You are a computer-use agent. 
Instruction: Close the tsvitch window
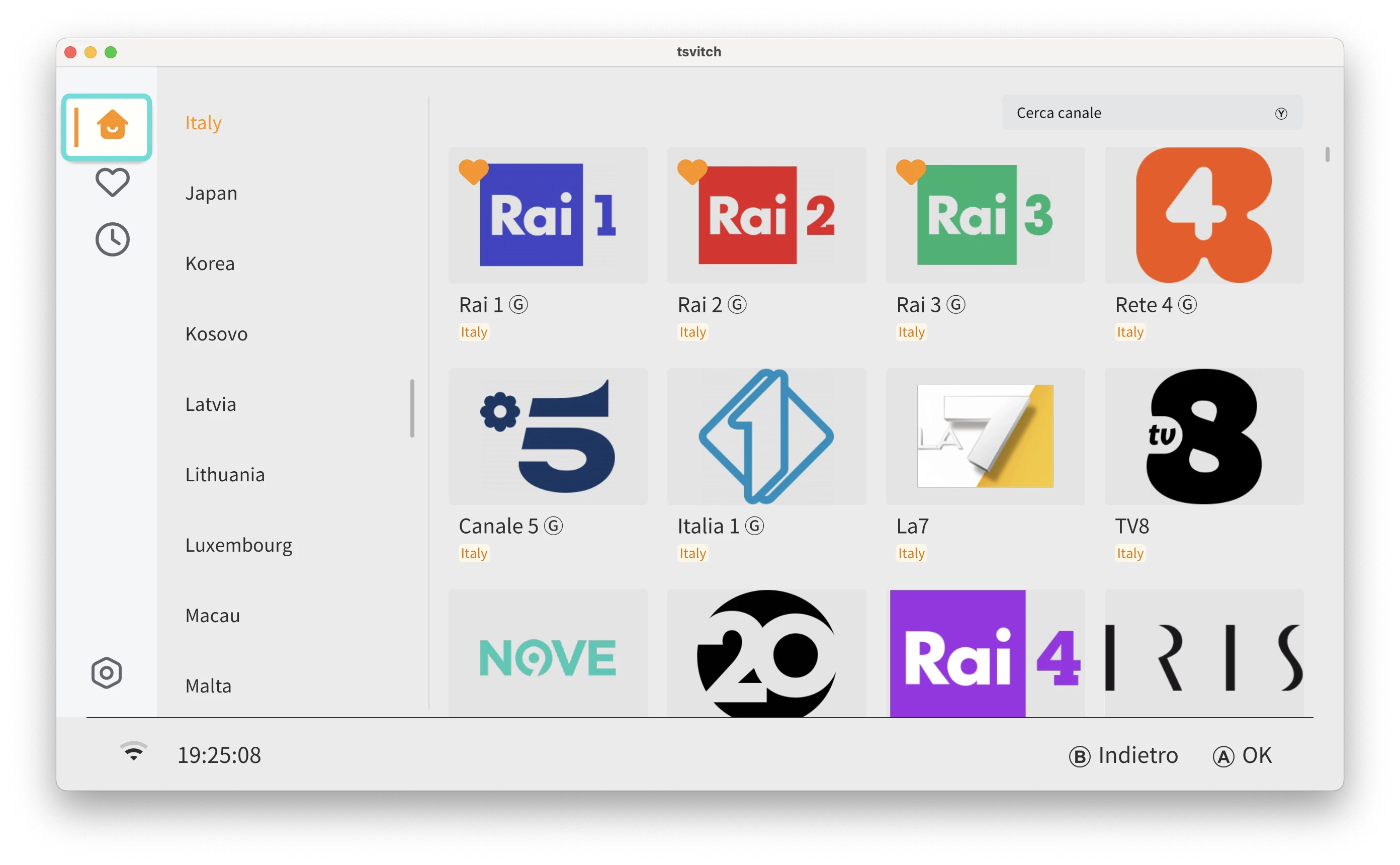tap(70, 52)
